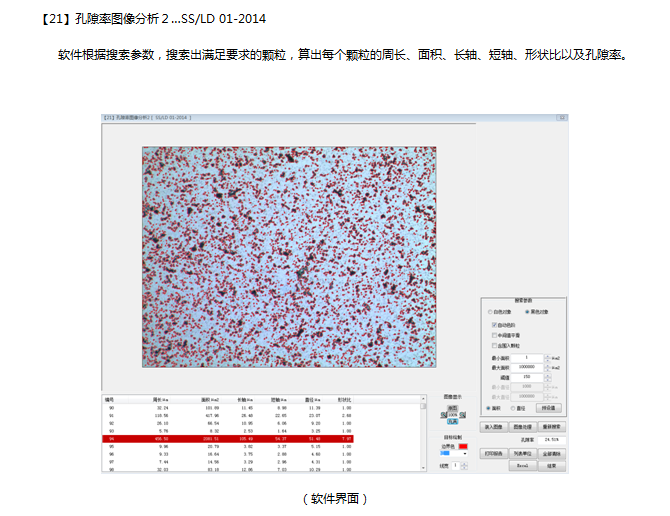Enable the 中间值平滑 checkbox
Viewport: 670px width, 516px height.
(493, 335)
